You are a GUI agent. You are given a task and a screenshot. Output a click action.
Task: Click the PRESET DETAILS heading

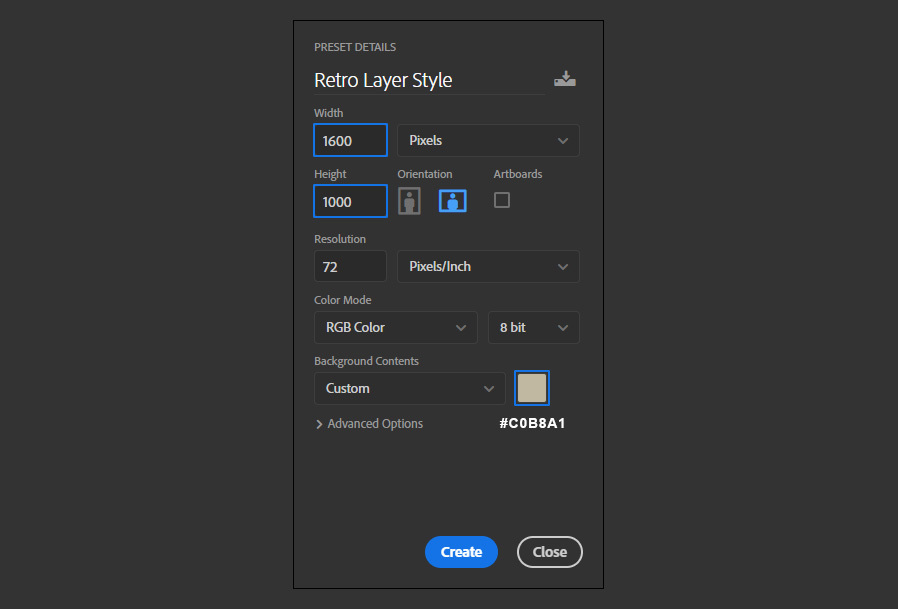coord(355,47)
